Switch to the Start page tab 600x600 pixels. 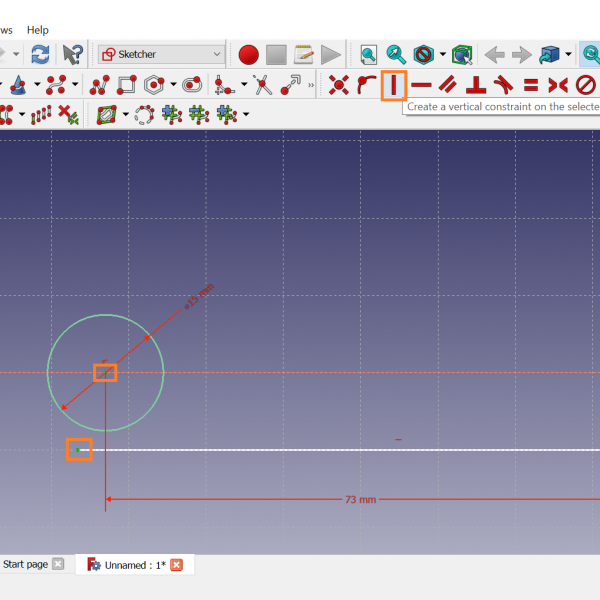(x=25, y=565)
